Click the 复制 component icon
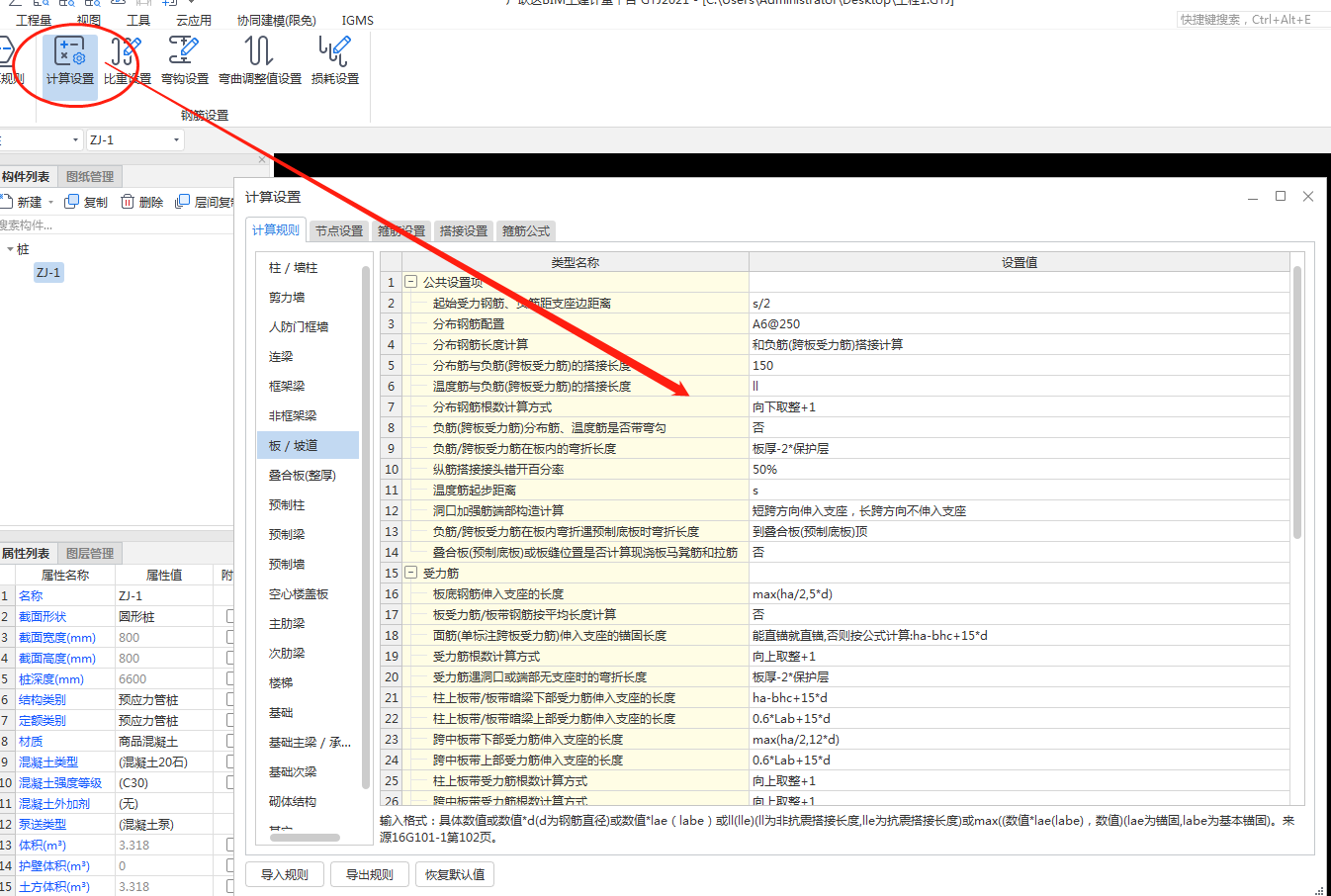Viewport: 1331px width, 896px height. coord(71,202)
